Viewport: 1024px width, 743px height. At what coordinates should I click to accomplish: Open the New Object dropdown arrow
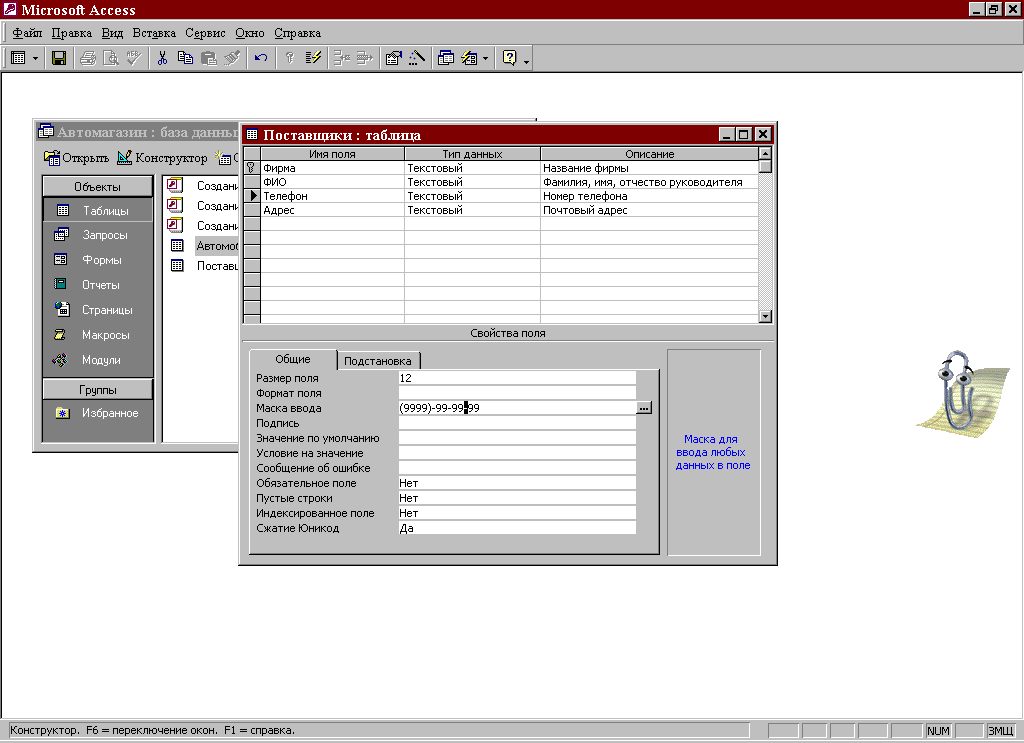point(485,59)
